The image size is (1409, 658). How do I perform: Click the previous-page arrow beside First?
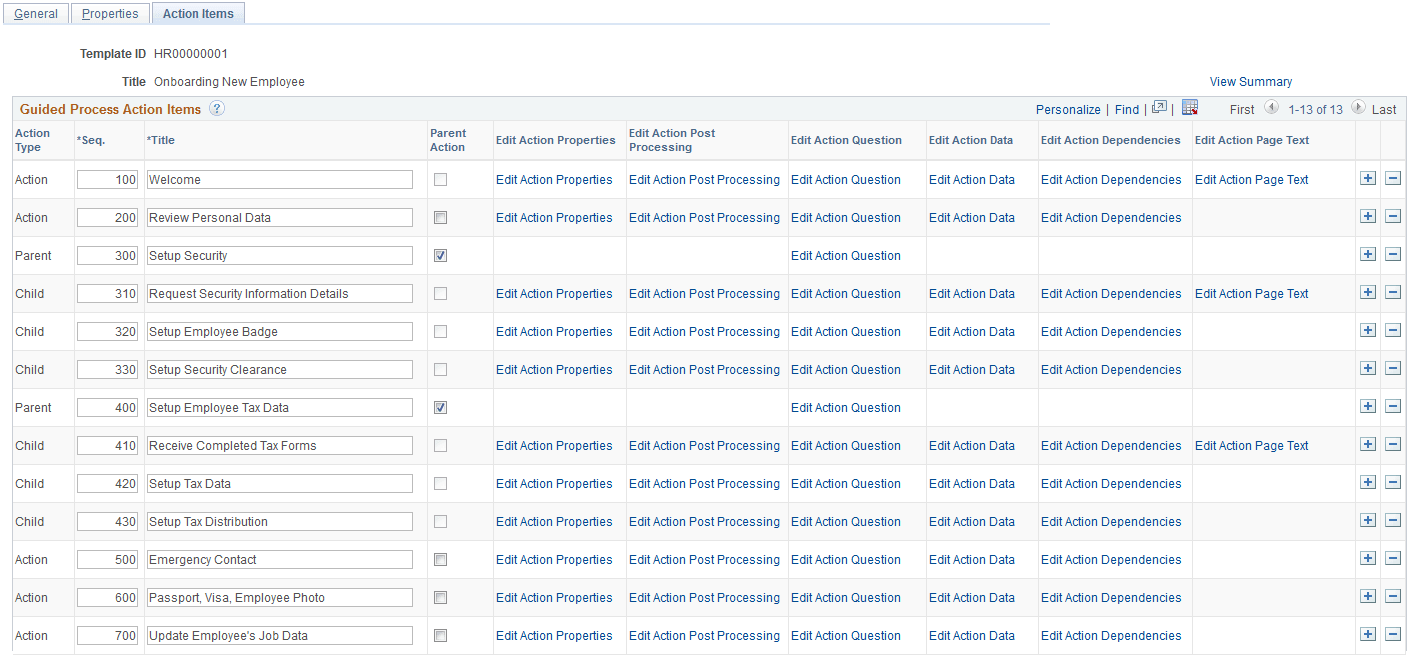pyautogui.click(x=1272, y=108)
